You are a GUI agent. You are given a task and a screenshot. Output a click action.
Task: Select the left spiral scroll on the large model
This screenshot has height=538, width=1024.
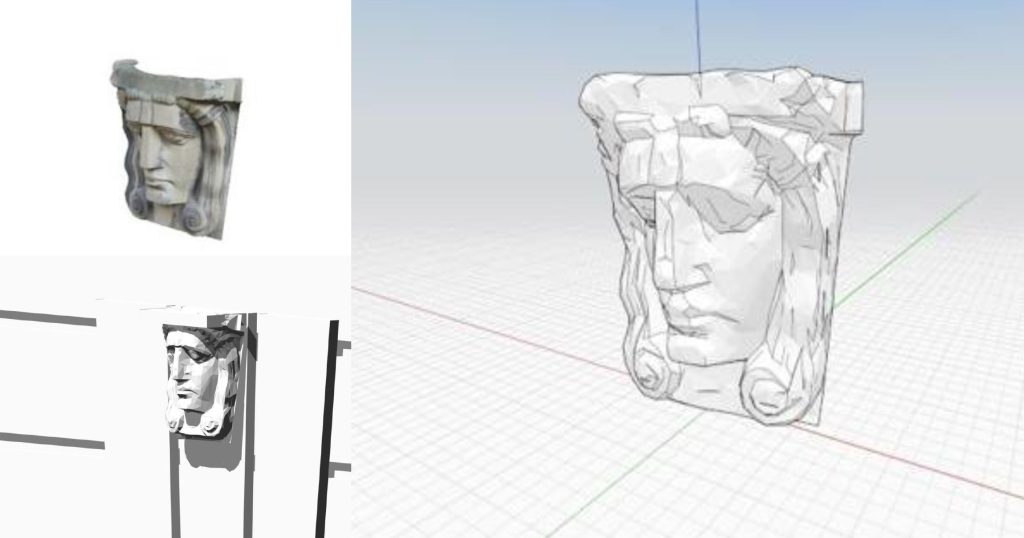[x=651, y=373]
